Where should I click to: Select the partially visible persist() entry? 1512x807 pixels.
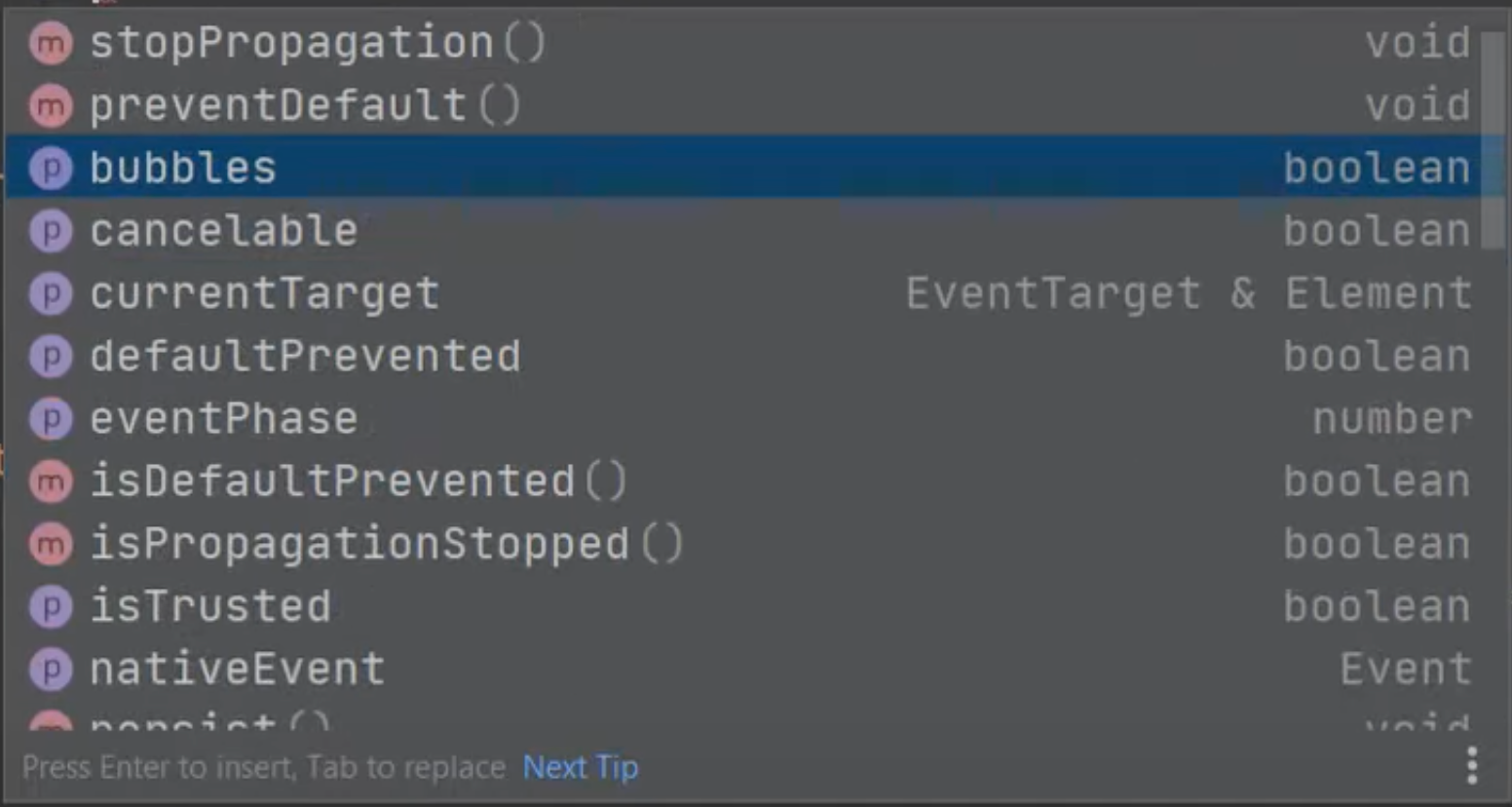tap(743, 719)
